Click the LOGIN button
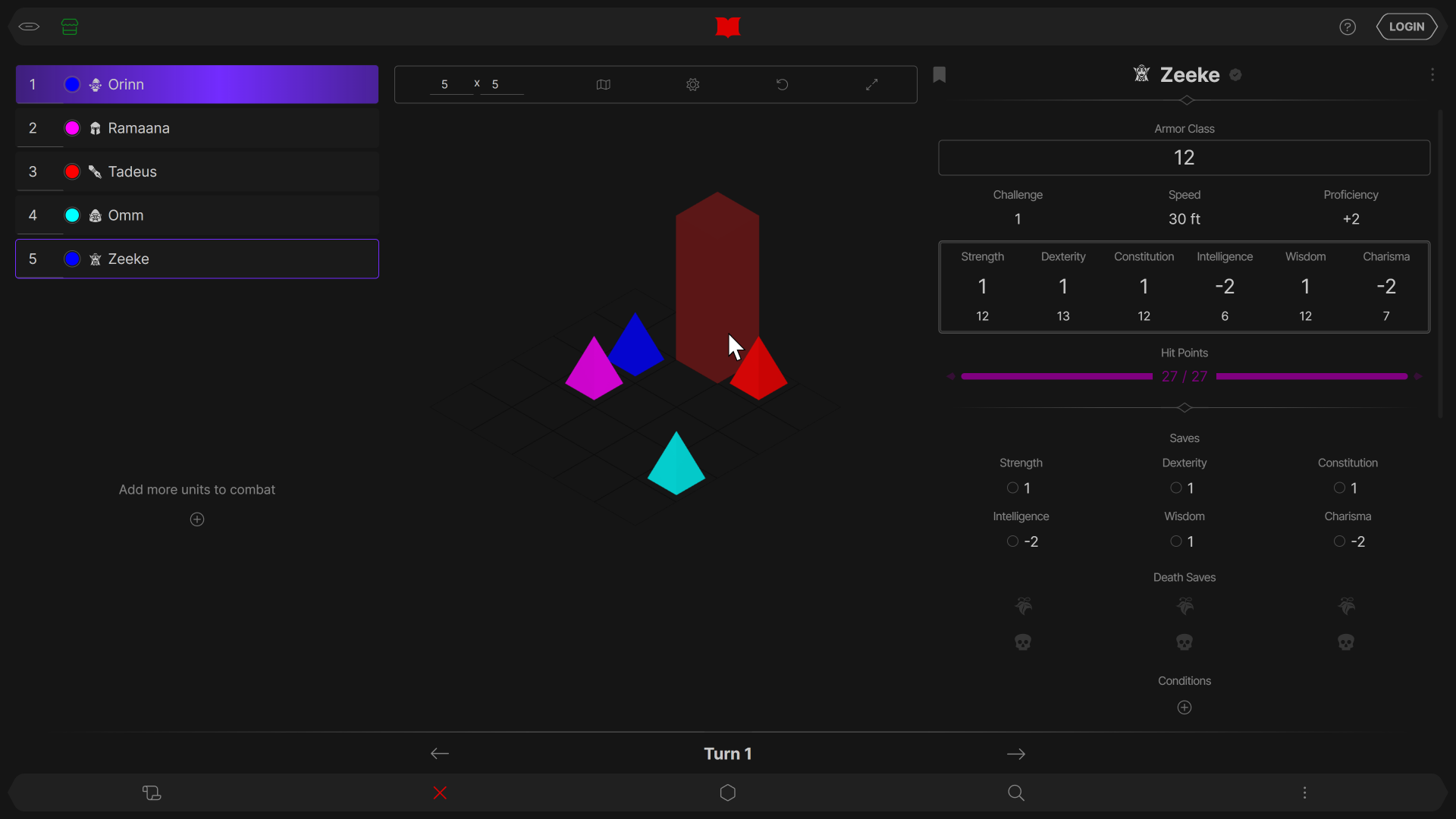Image resolution: width=1456 pixels, height=819 pixels. click(x=1407, y=27)
